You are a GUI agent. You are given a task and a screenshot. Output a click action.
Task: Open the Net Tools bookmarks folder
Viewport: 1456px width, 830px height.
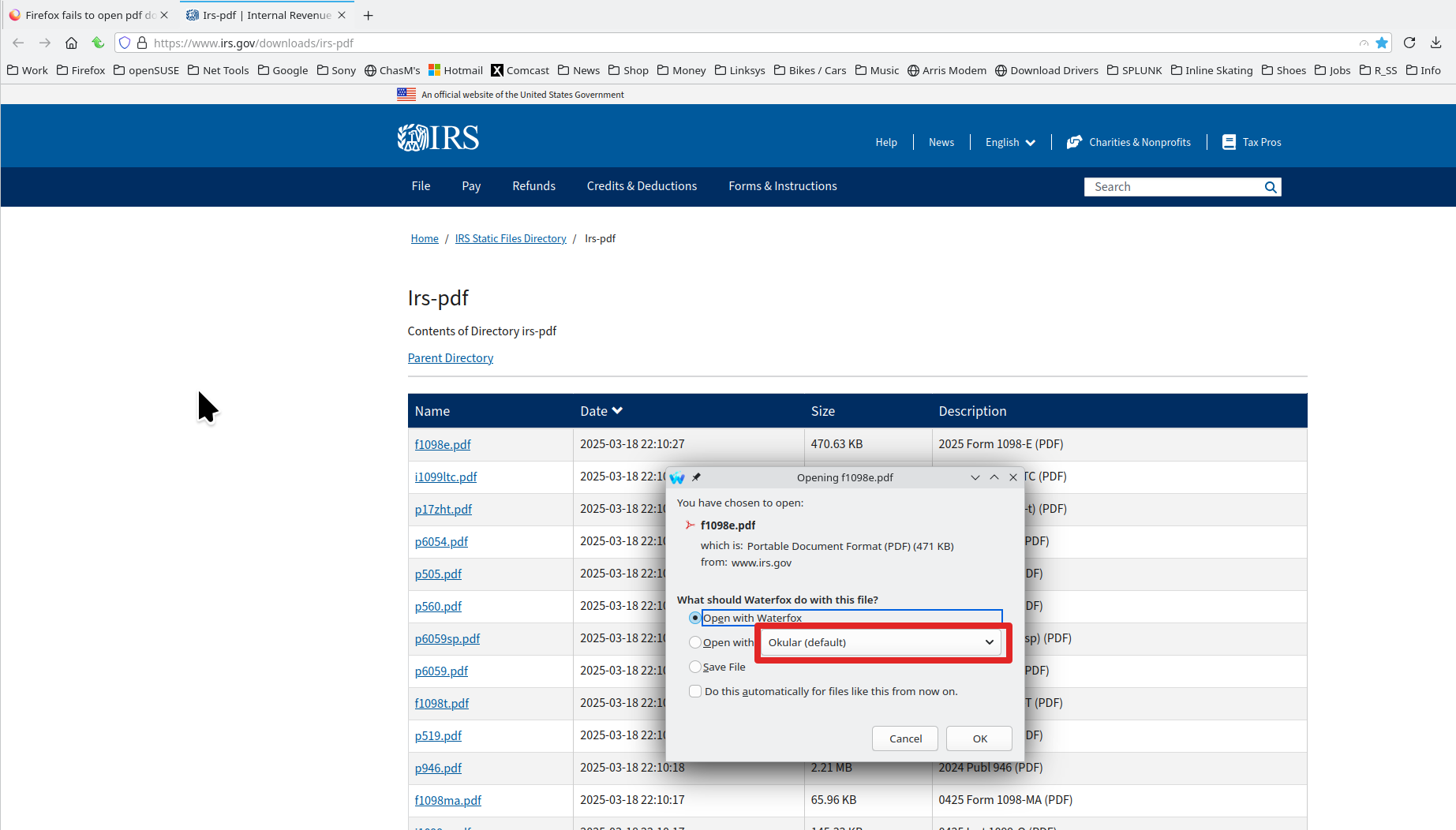(219, 70)
